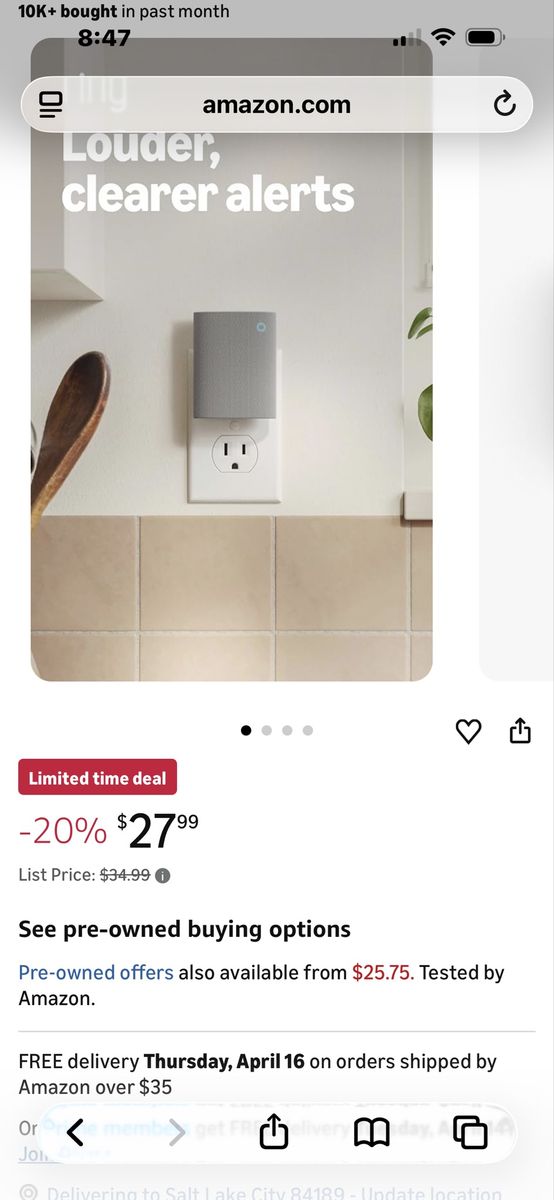Show open tabs with tabs icon
This screenshot has width=554, height=1200.
470,1132
